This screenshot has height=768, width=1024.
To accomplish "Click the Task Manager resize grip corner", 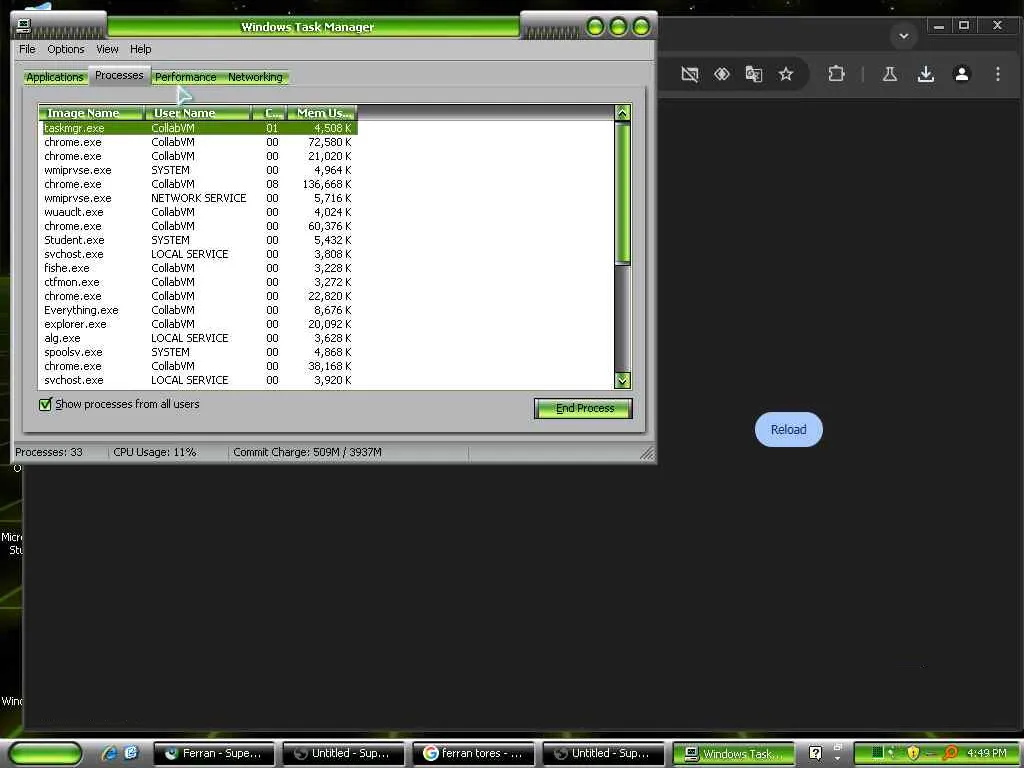I will point(647,453).
